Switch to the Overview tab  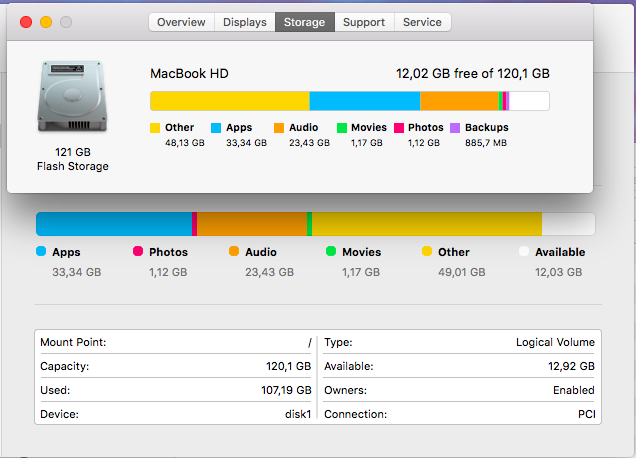pos(181,22)
